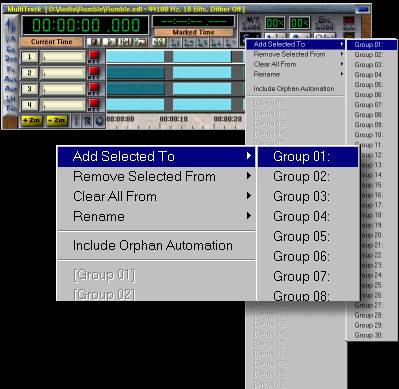Viewport: 399px width, 389px height.
Task: Select the light blue first region on track 1
Action: tap(136, 57)
